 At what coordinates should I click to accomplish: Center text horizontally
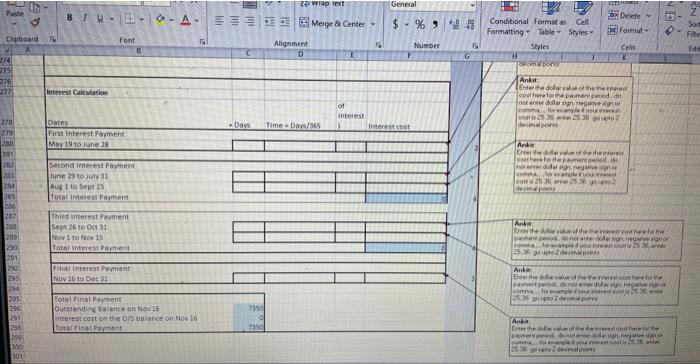pyautogui.click(x=235, y=21)
